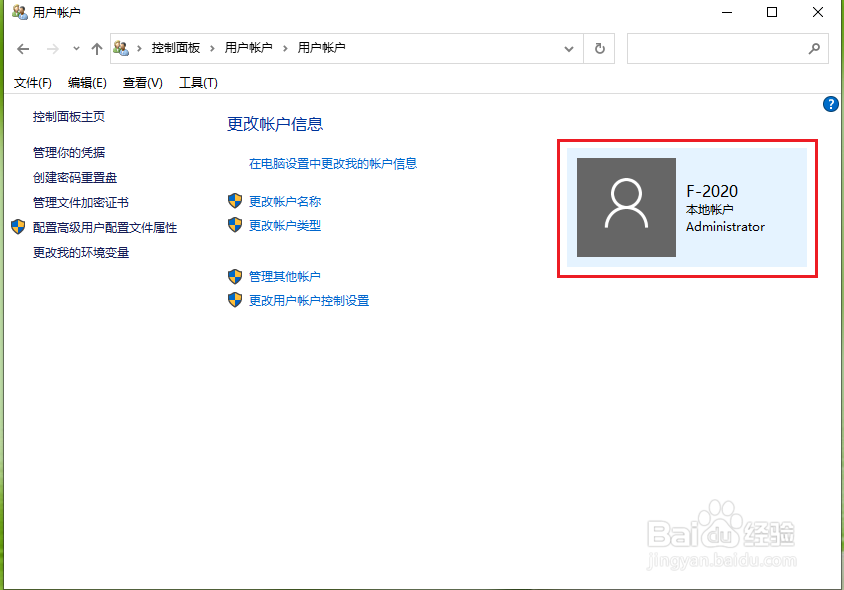
Task: Click the window title bar icon
Action: 20,12
